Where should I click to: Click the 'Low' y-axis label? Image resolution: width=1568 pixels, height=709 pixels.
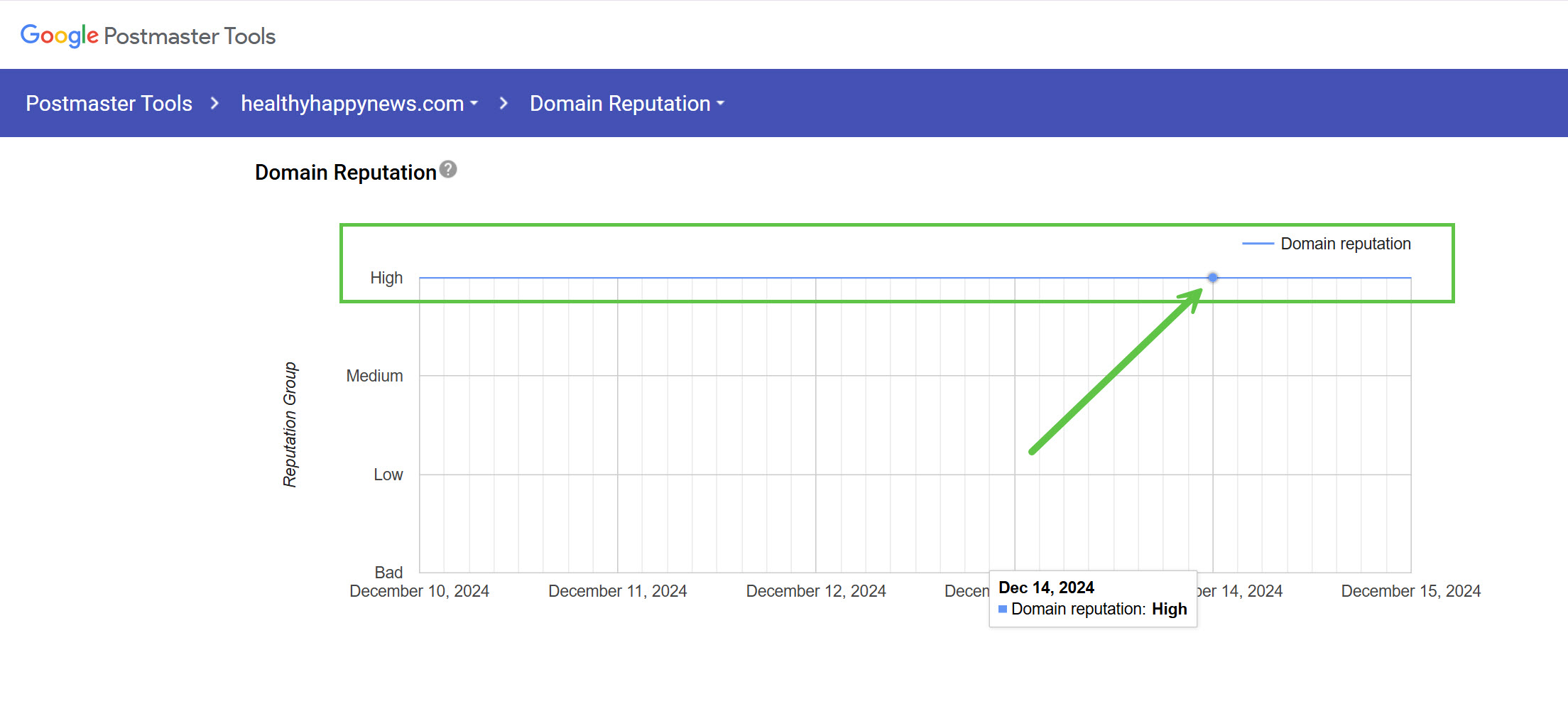pyautogui.click(x=388, y=475)
